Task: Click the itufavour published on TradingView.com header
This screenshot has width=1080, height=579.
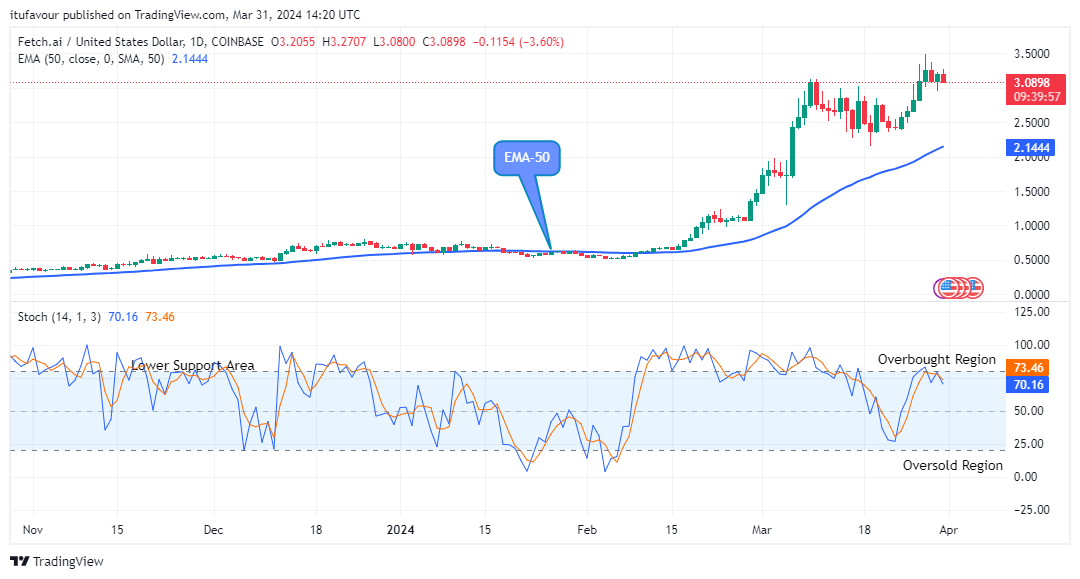Action: click(185, 14)
